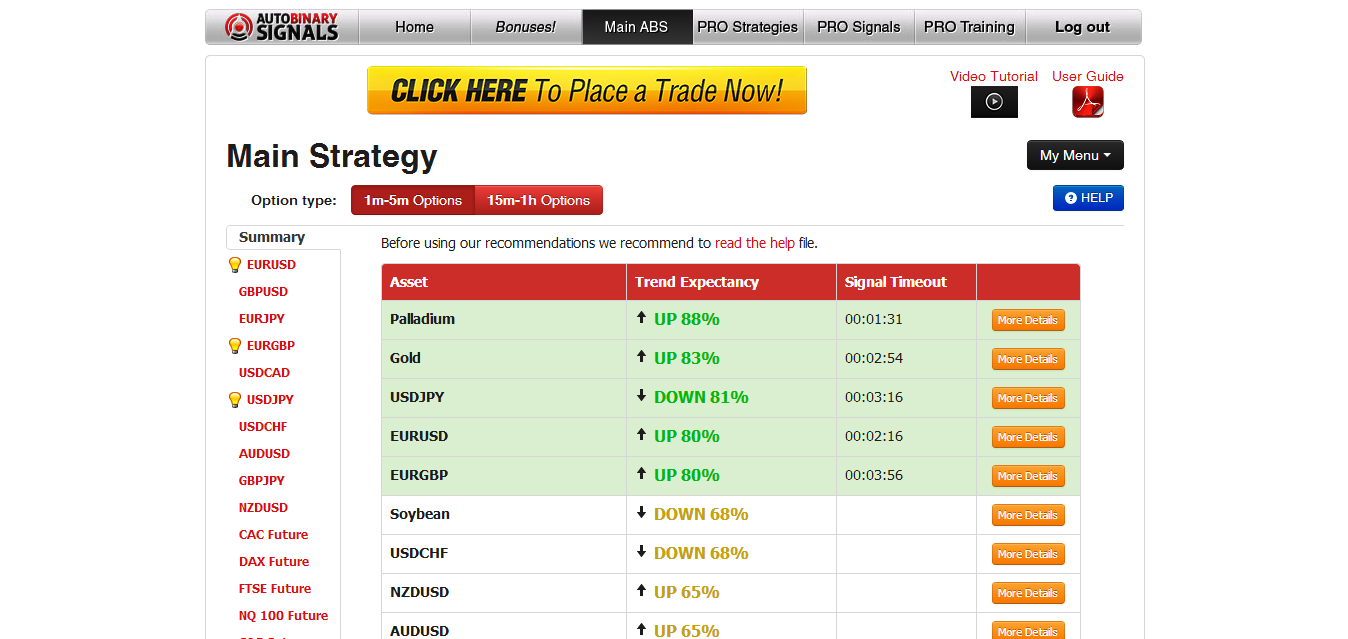Click the Gold asset name
This screenshot has width=1348, height=639.
coord(405,358)
